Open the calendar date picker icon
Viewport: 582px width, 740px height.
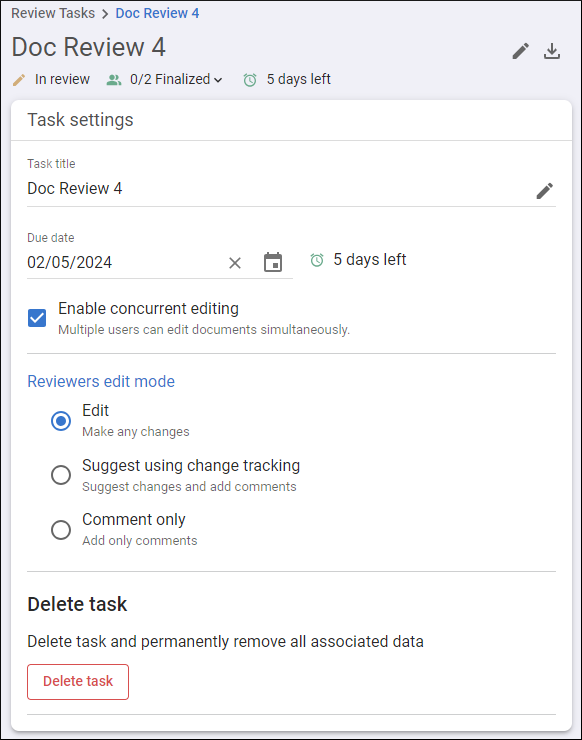coord(273,262)
